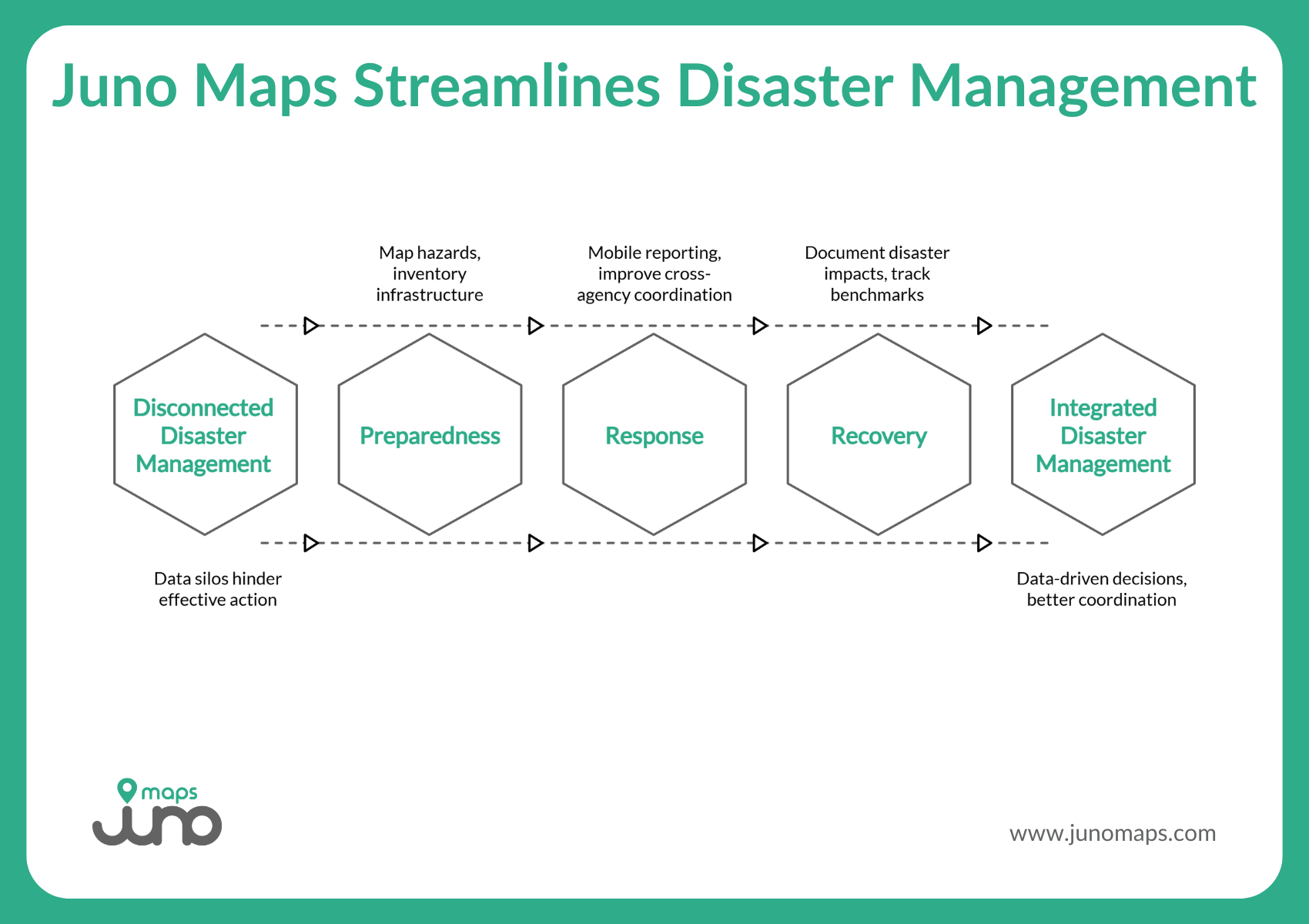The width and height of the screenshot is (1309, 924).
Task: Click text "Data-driven decisions, better coordination"
Action: [x=1102, y=589]
